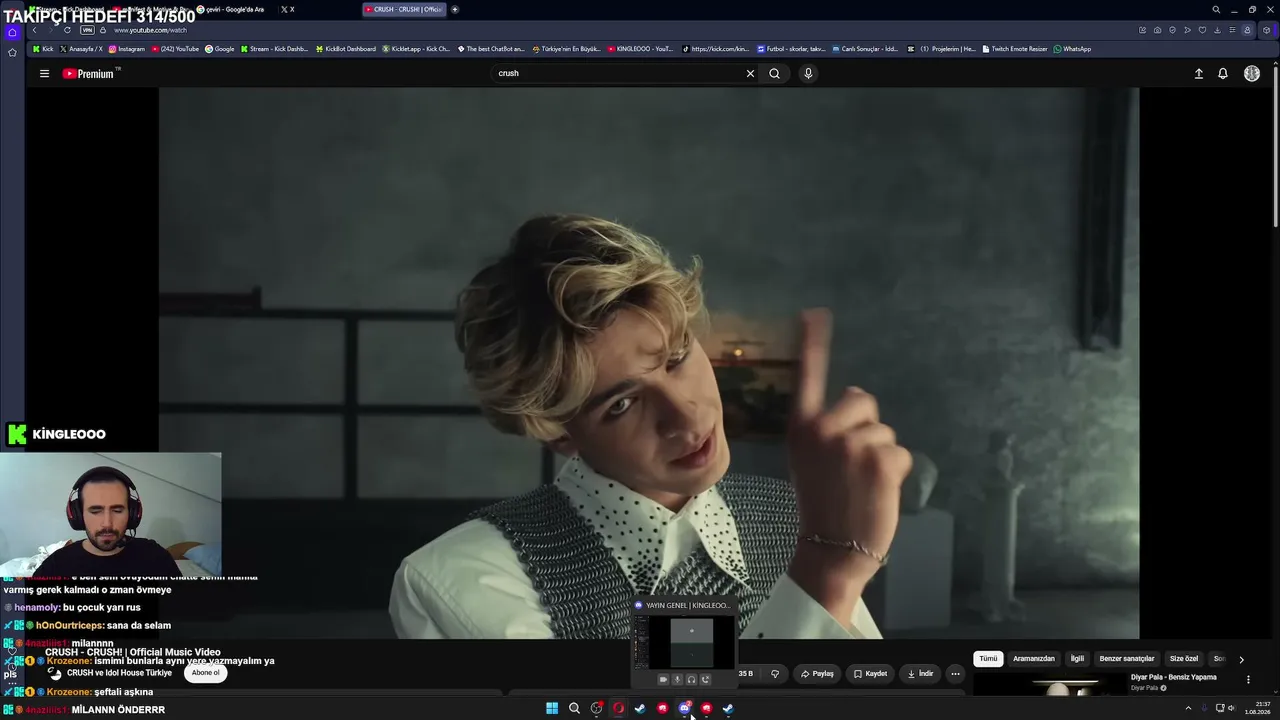Open the Opera sidebar bookmarks star
Image resolution: width=1280 pixels, height=720 pixels.
tap(12, 52)
